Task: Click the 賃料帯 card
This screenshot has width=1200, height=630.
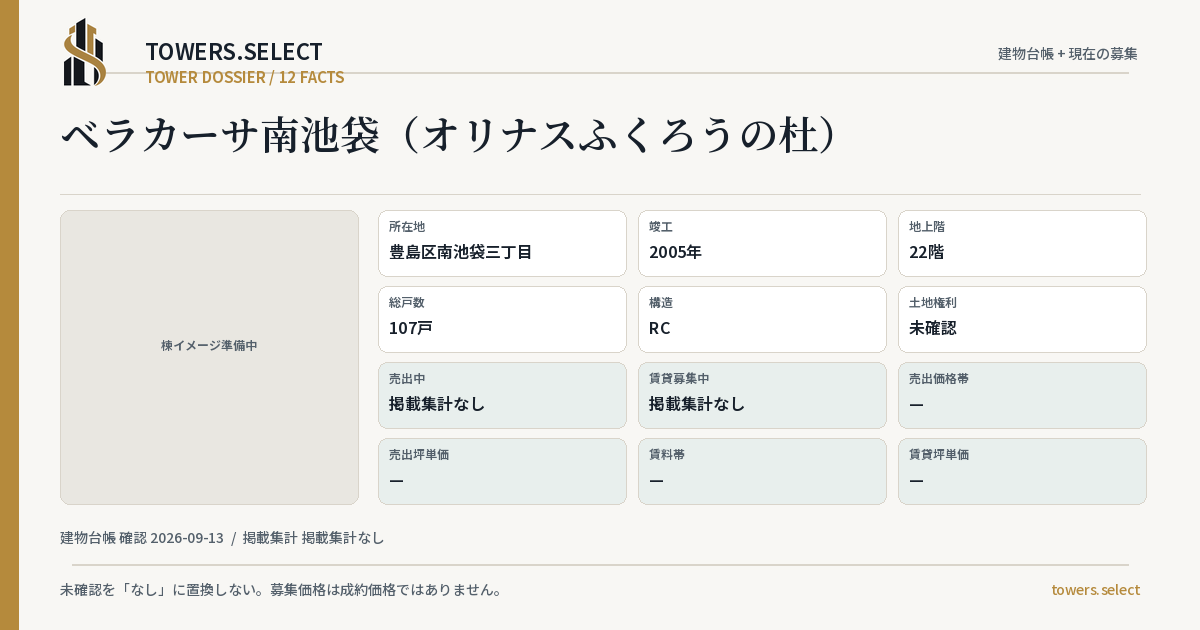Action: click(x=762, y=471)
